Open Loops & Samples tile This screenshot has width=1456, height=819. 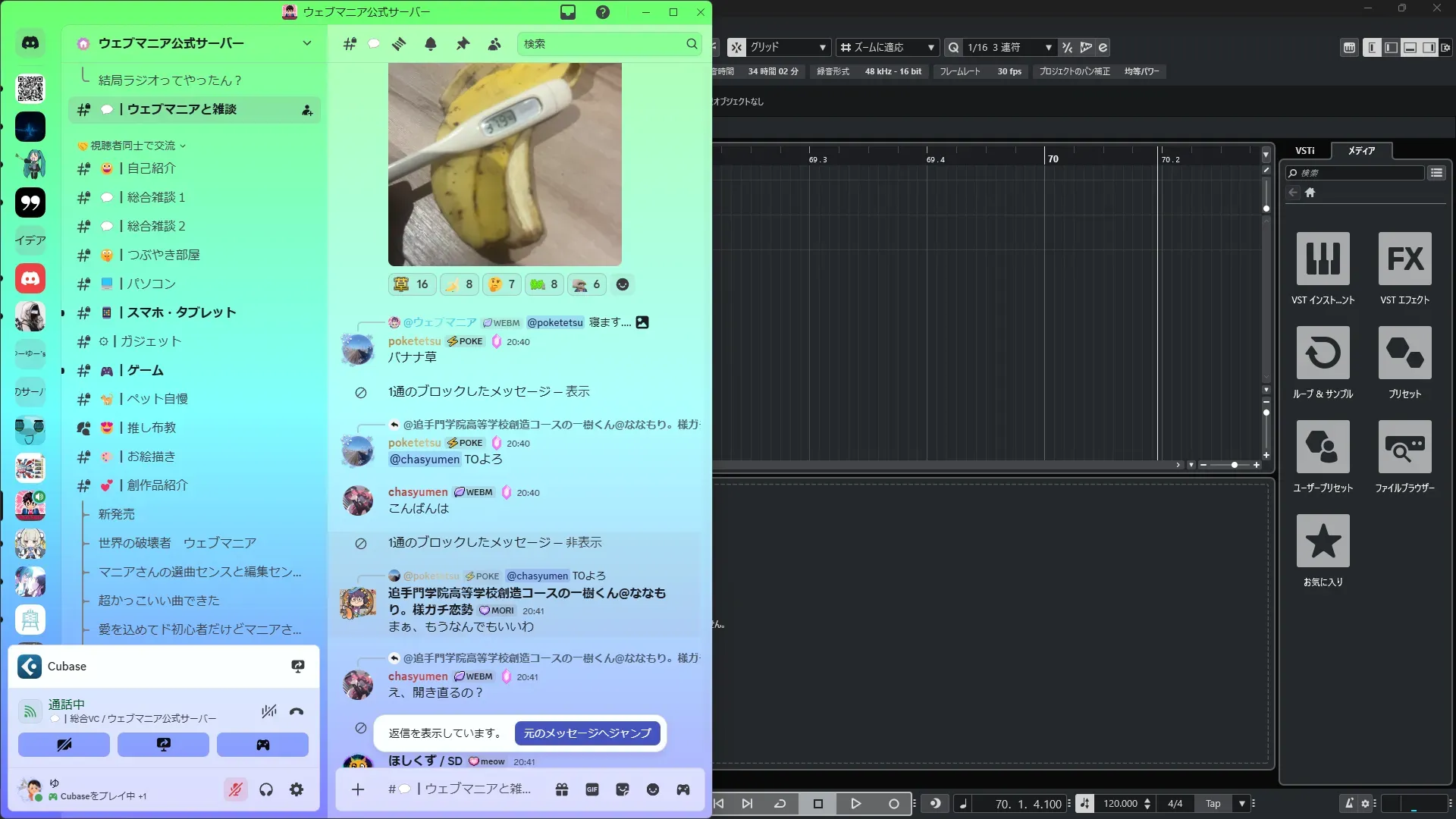[x=1323, y=353]
